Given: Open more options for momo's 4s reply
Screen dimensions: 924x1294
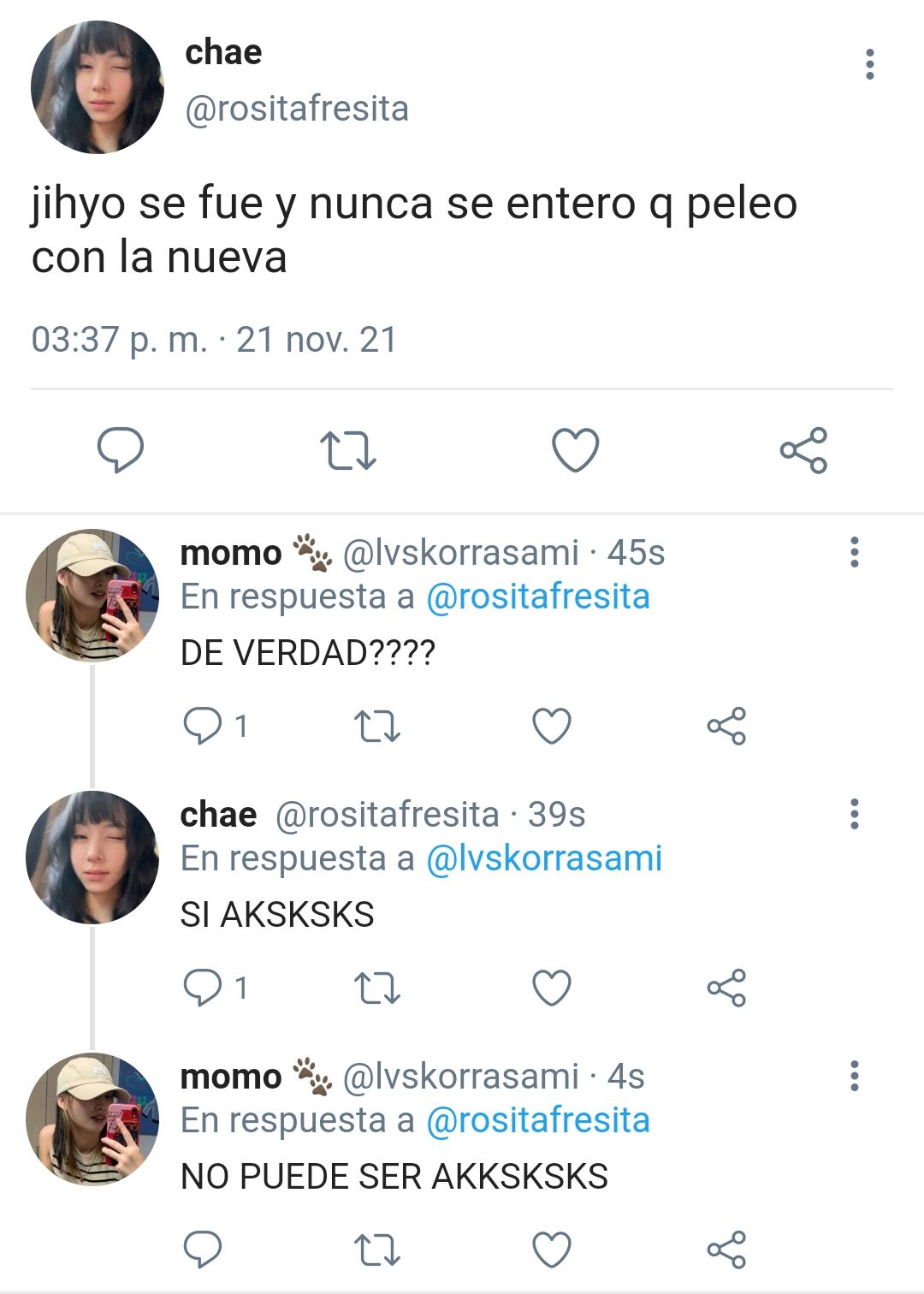Looking at the screenshot, I should click(854, 1076).
